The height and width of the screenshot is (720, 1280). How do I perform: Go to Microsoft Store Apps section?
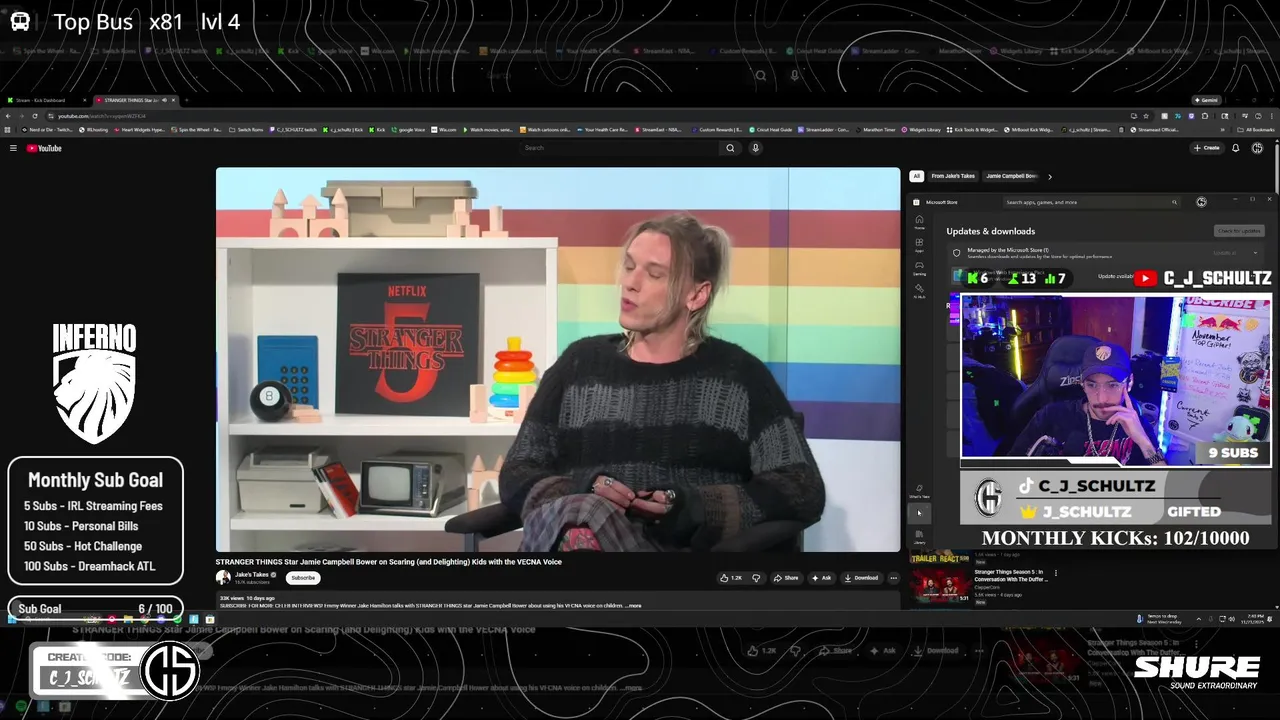pos(919,245)
